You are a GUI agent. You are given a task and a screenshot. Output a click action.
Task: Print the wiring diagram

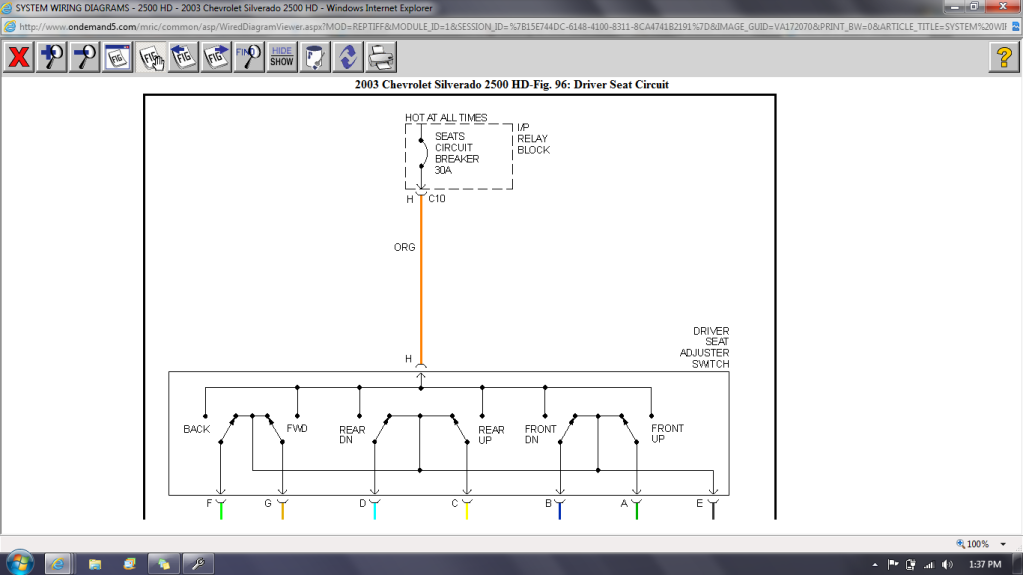click(x=381, y=57)
